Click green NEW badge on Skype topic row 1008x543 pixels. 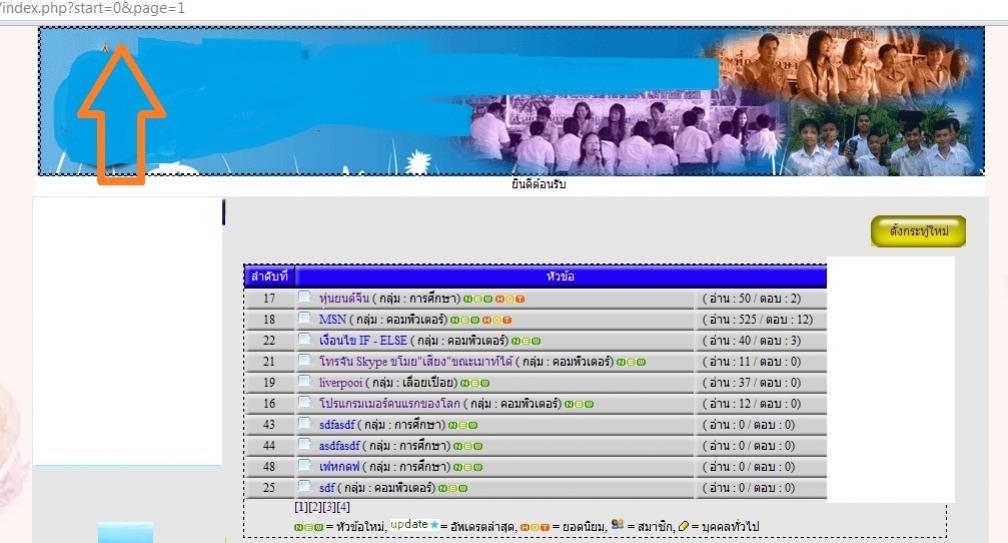coord(631,362)
